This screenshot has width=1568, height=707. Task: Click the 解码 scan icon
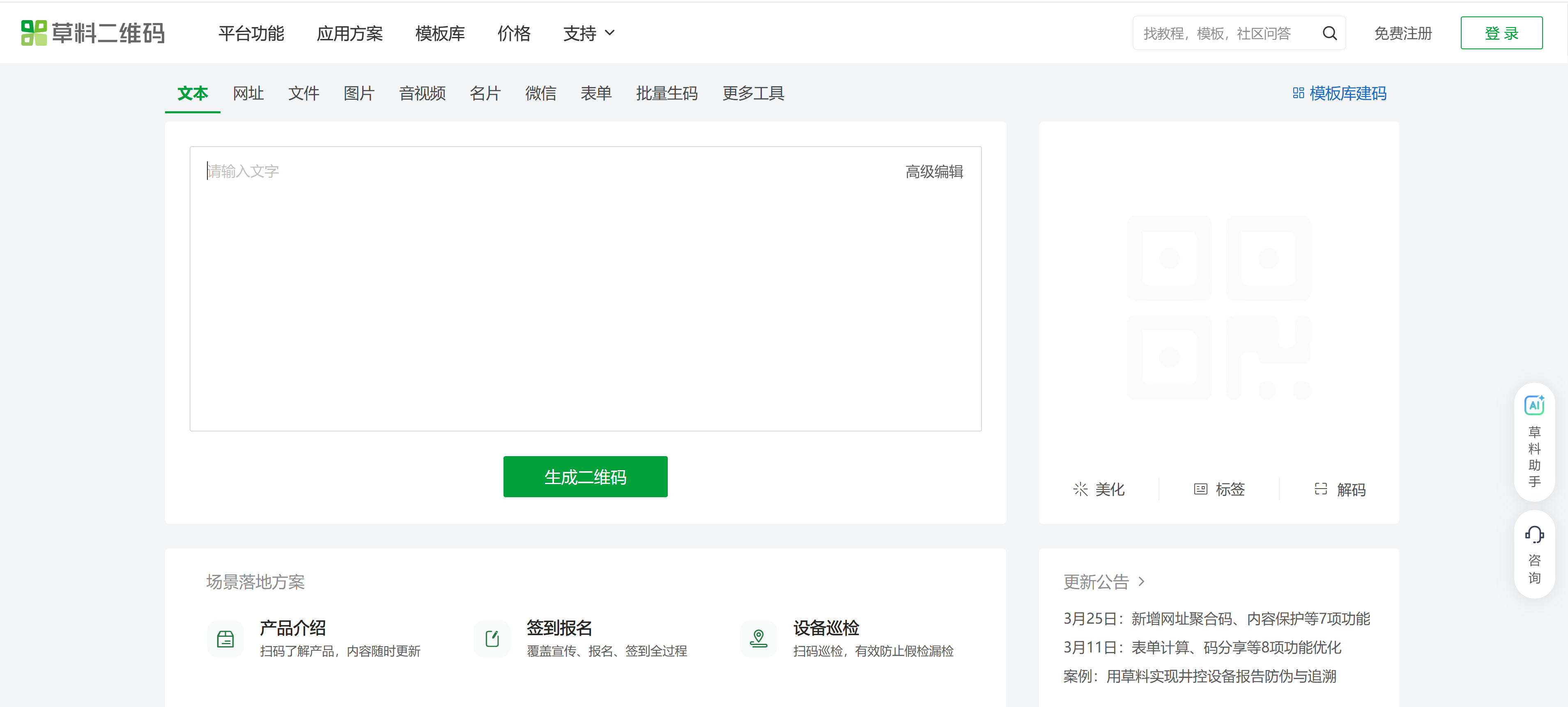(x=1321, y=489)
